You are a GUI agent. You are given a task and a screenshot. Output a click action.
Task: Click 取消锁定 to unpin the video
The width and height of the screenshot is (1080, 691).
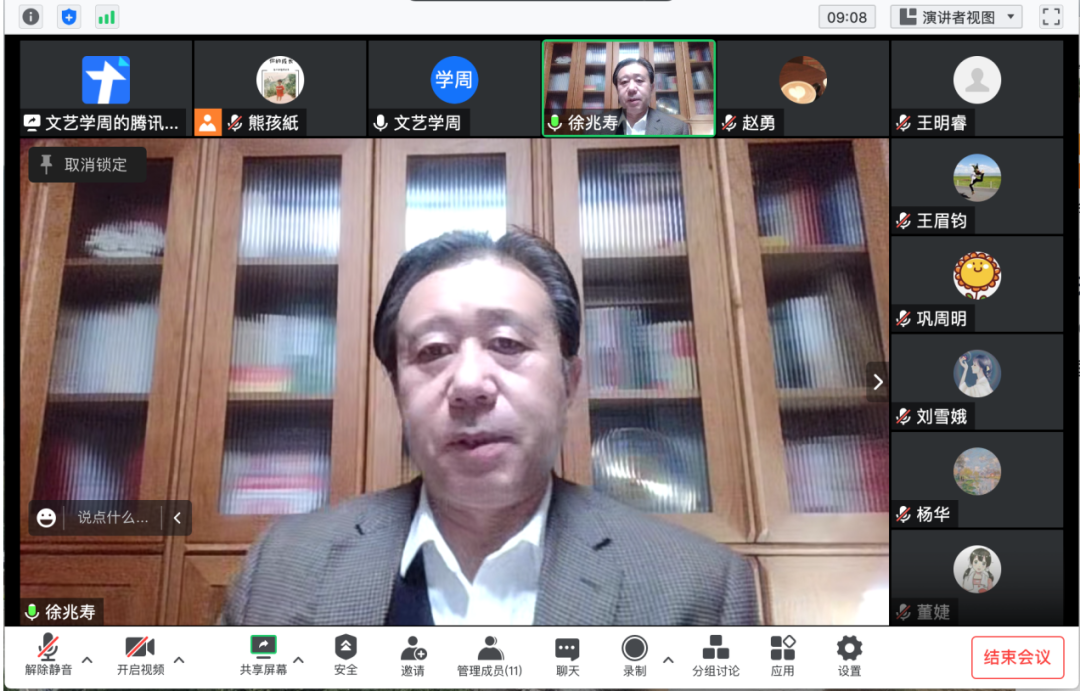click(87, 165)
